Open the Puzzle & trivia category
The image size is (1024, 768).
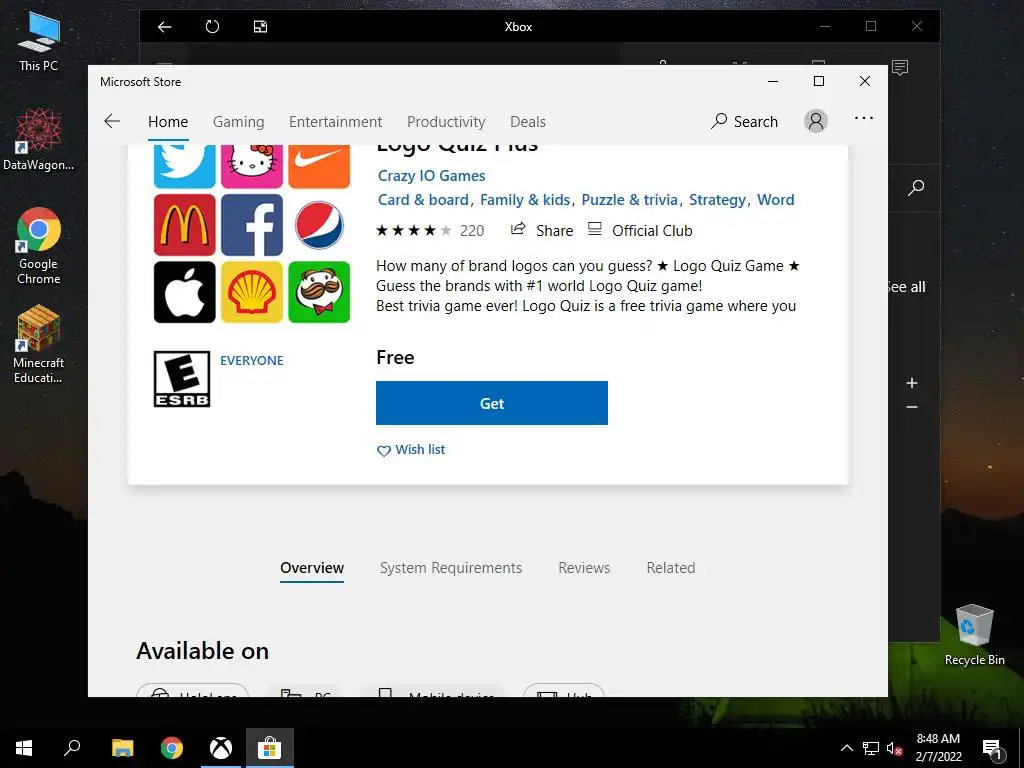630,200
